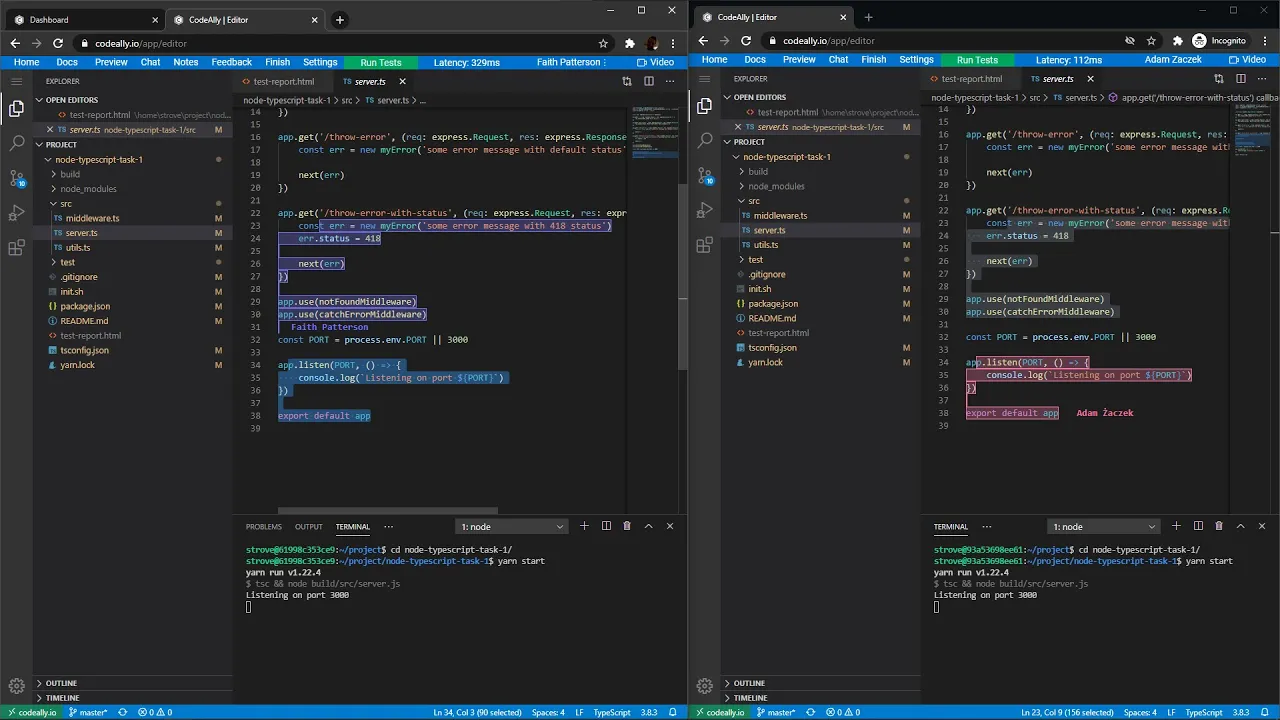This screenshot has height=720, width=1280.
Task: Open Source Control in left window activity bar
Action: pos(16,179)
